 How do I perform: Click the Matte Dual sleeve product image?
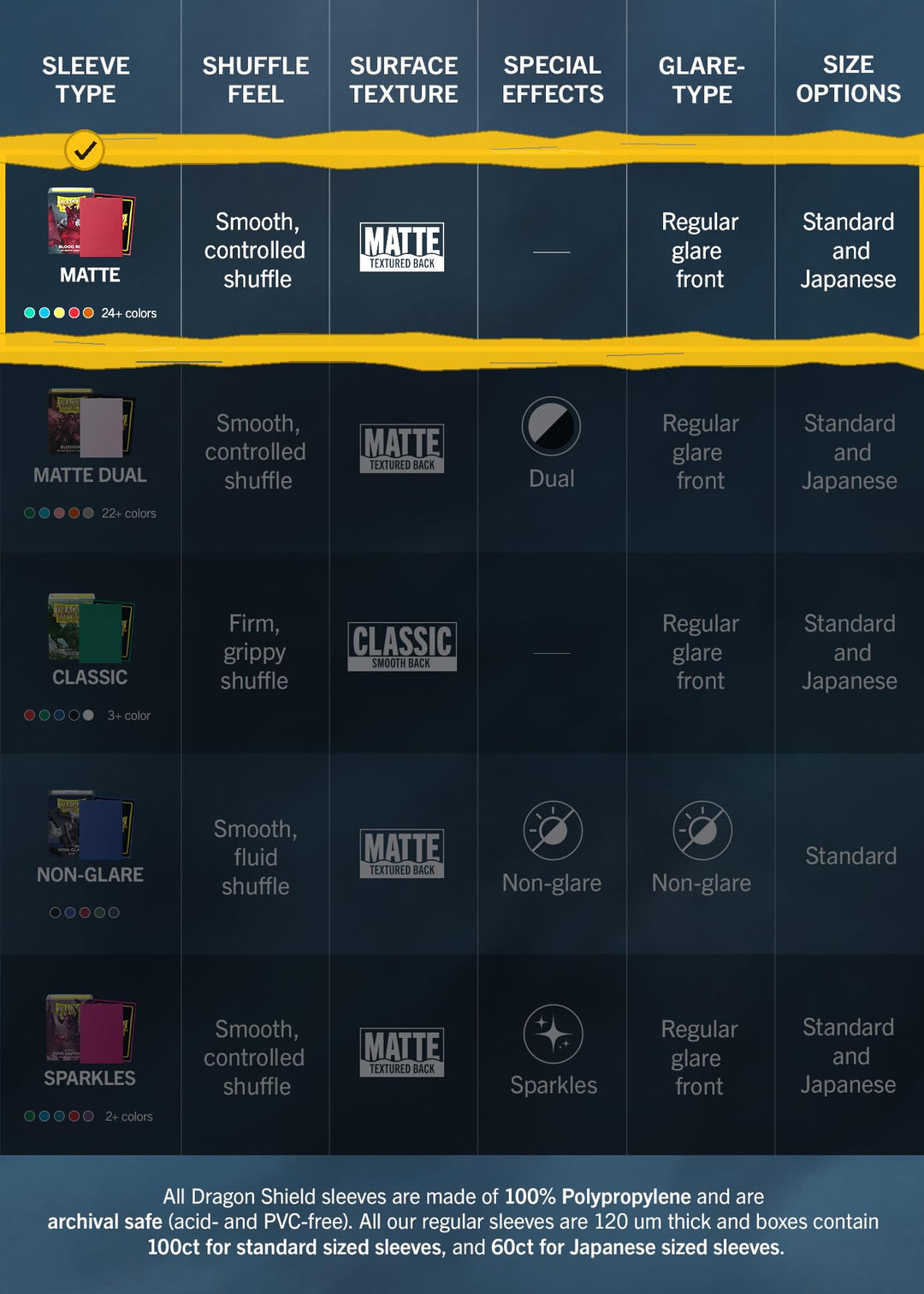point(91,424)
